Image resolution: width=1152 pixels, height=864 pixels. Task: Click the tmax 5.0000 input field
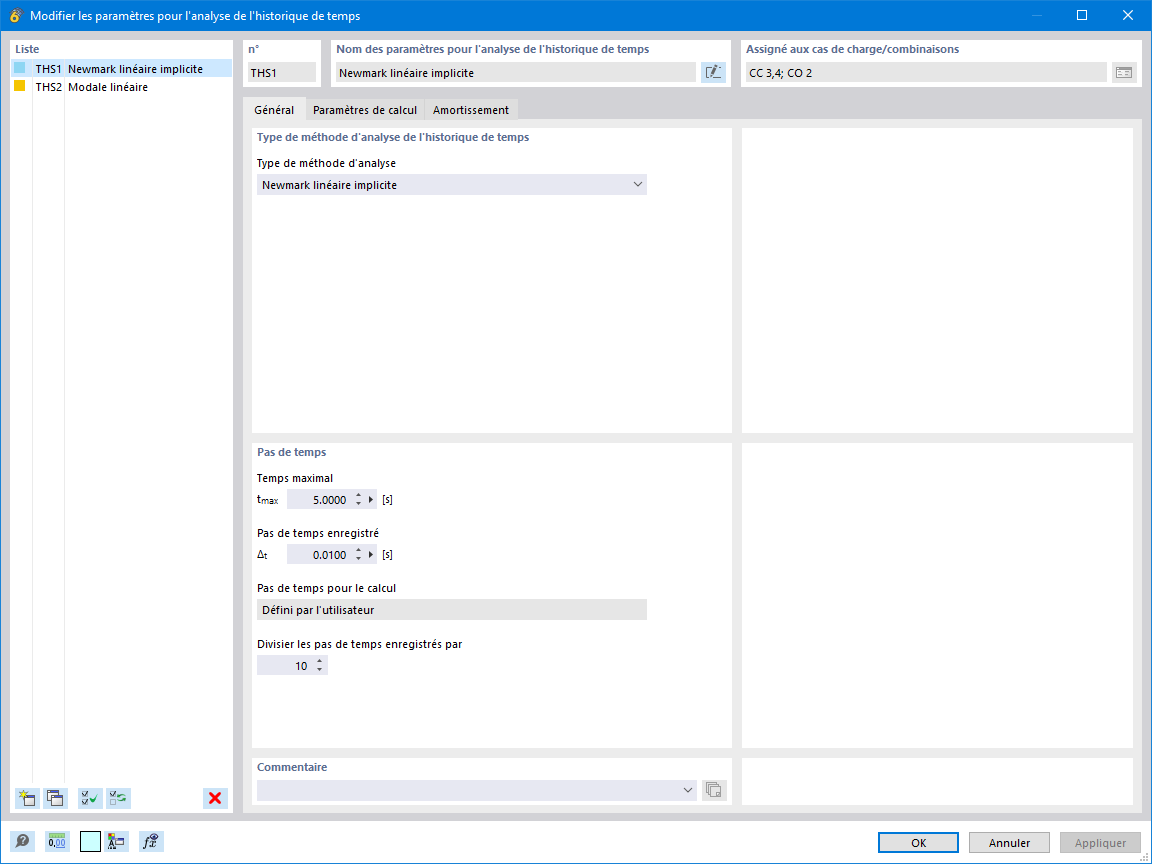[320, 500]
